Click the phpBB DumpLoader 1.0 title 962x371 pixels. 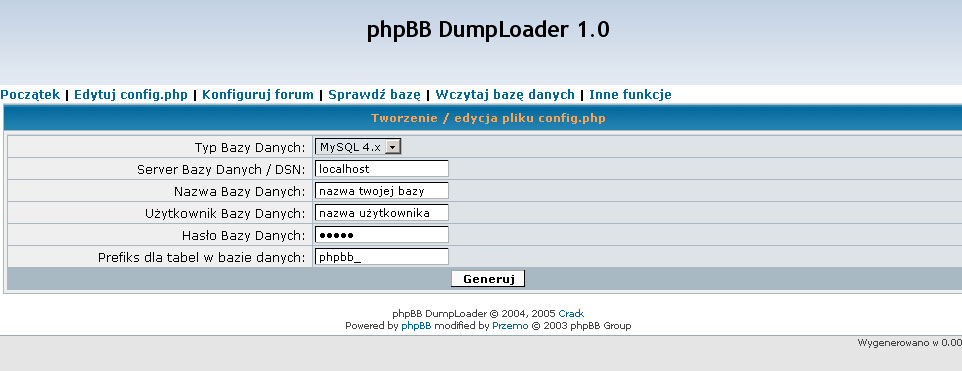488,29
